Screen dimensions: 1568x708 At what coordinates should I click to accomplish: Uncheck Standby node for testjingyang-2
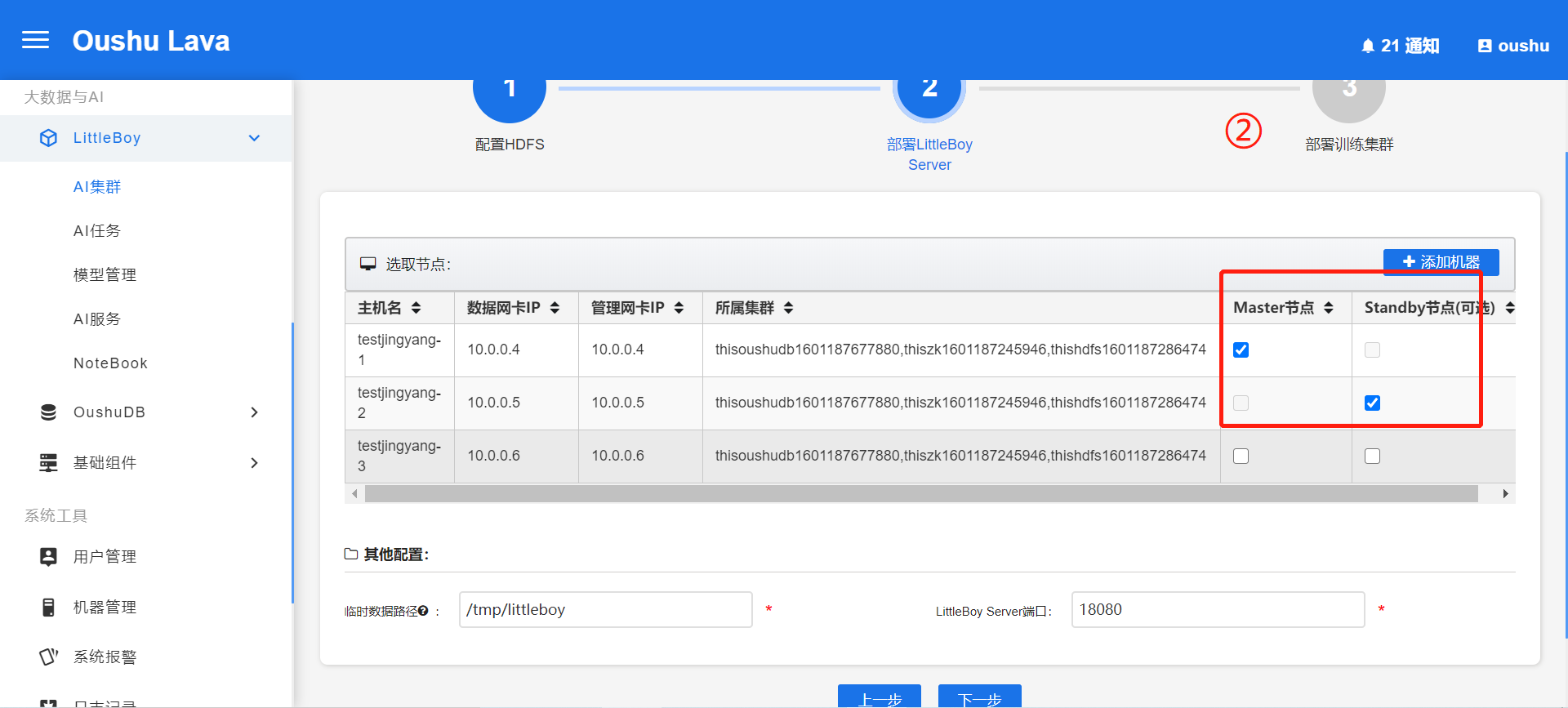point(1372,403)
